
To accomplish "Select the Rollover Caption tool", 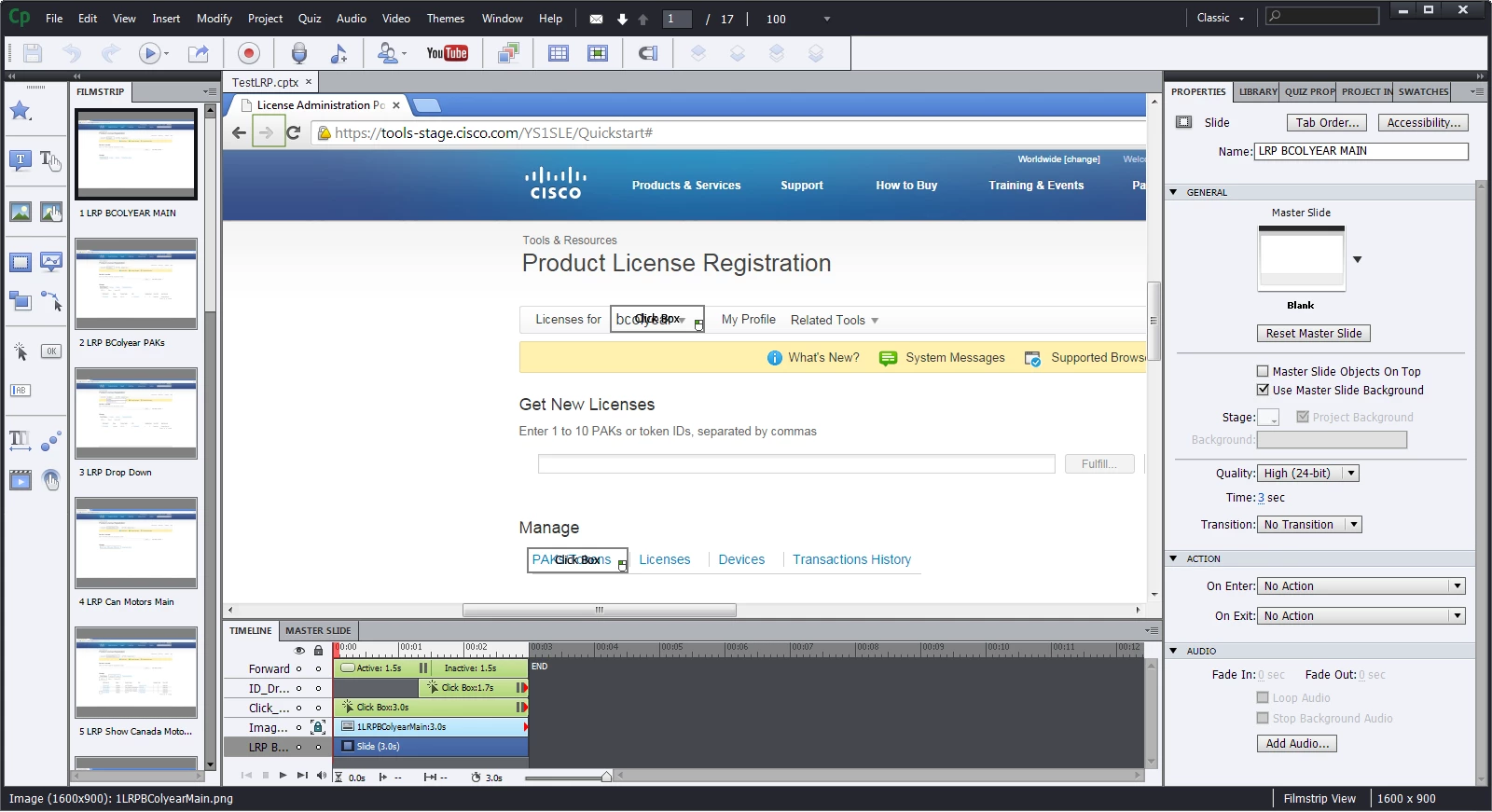I will [x=51, y=160].
